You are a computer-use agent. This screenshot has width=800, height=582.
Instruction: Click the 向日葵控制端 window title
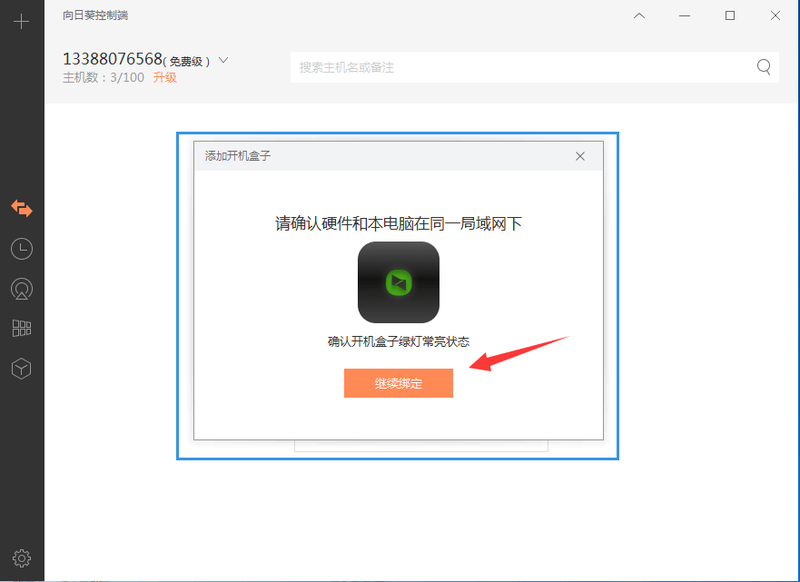(x=95, y=15)
